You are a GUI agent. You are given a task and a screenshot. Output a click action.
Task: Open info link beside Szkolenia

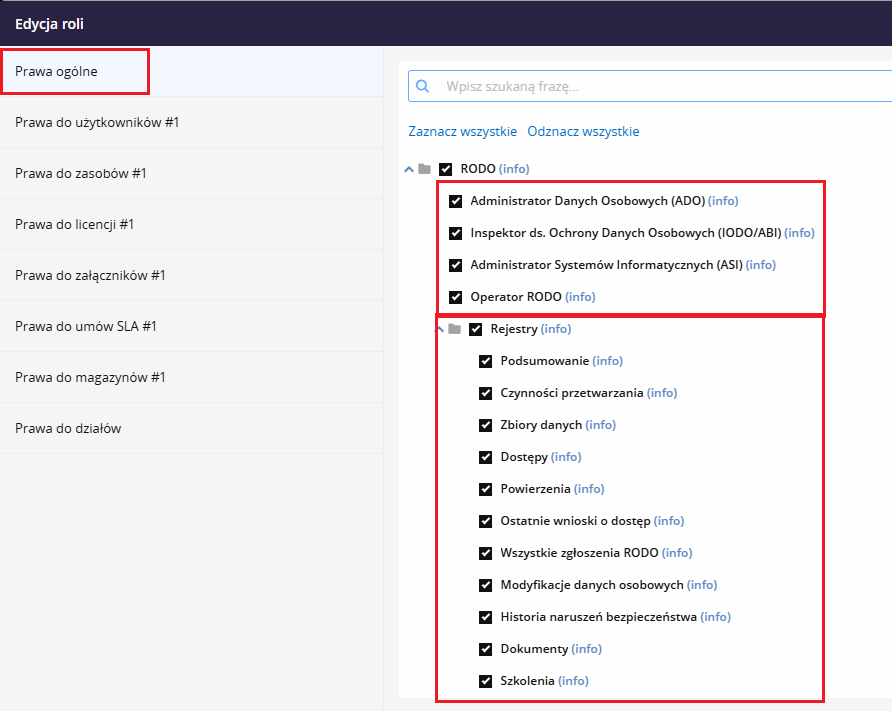pos(573,681)
